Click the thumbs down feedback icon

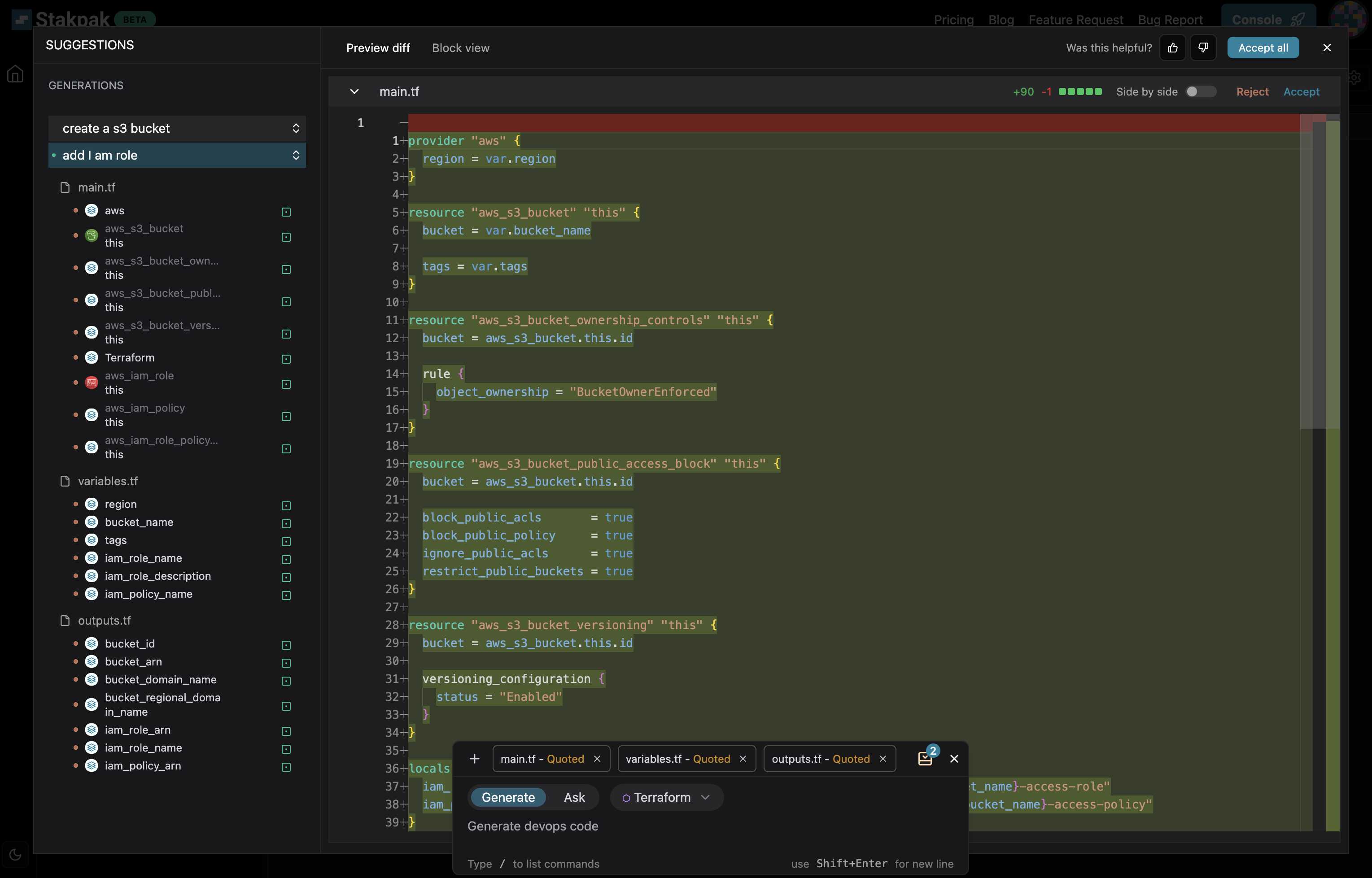[1203, 48]
